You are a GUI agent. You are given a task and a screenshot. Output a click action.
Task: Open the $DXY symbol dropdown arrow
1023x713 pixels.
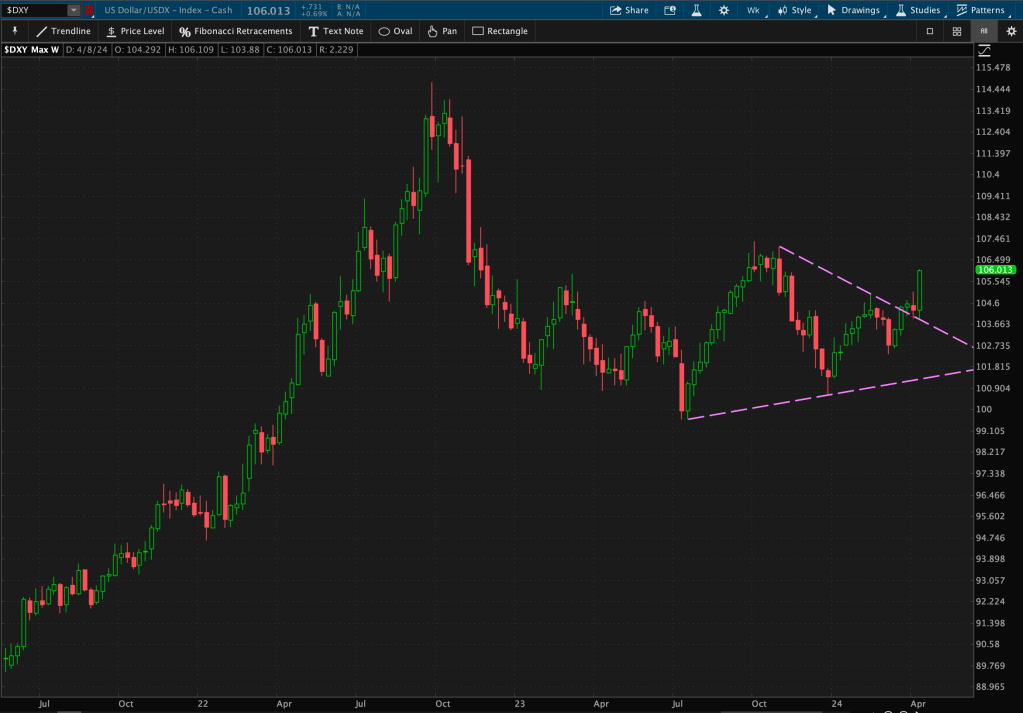(x=74, y=10)
